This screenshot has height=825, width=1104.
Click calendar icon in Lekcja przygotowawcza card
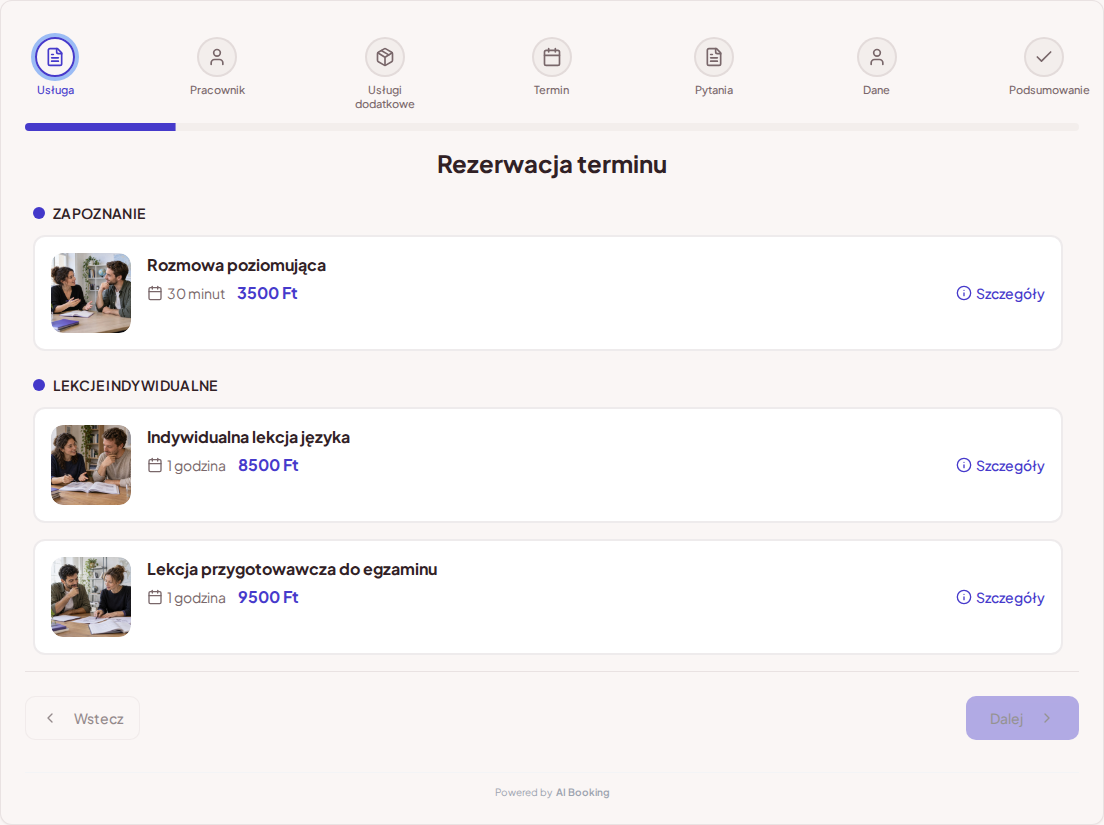click(x=155, y=597)
